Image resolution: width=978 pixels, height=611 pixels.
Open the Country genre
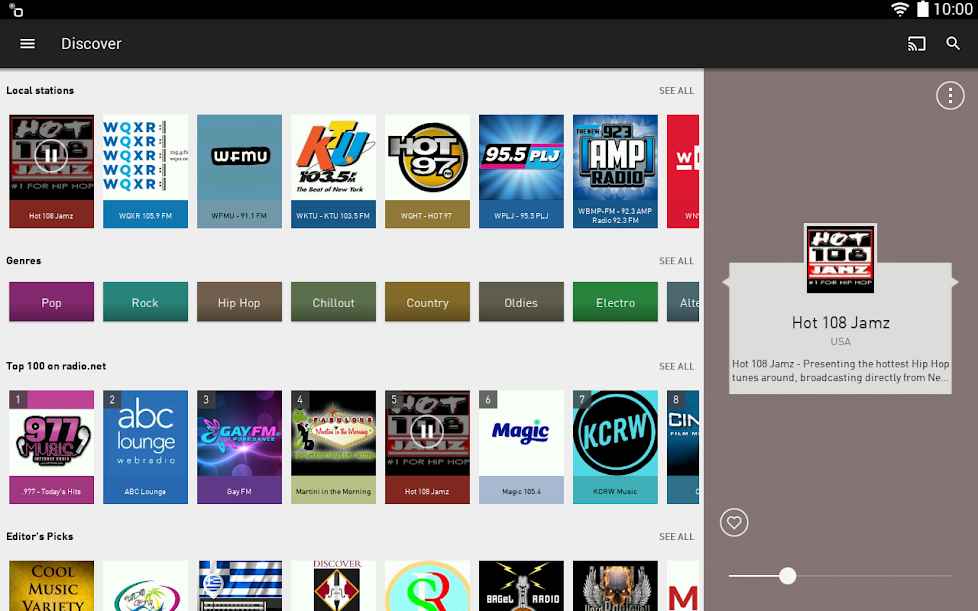(427, 302)
